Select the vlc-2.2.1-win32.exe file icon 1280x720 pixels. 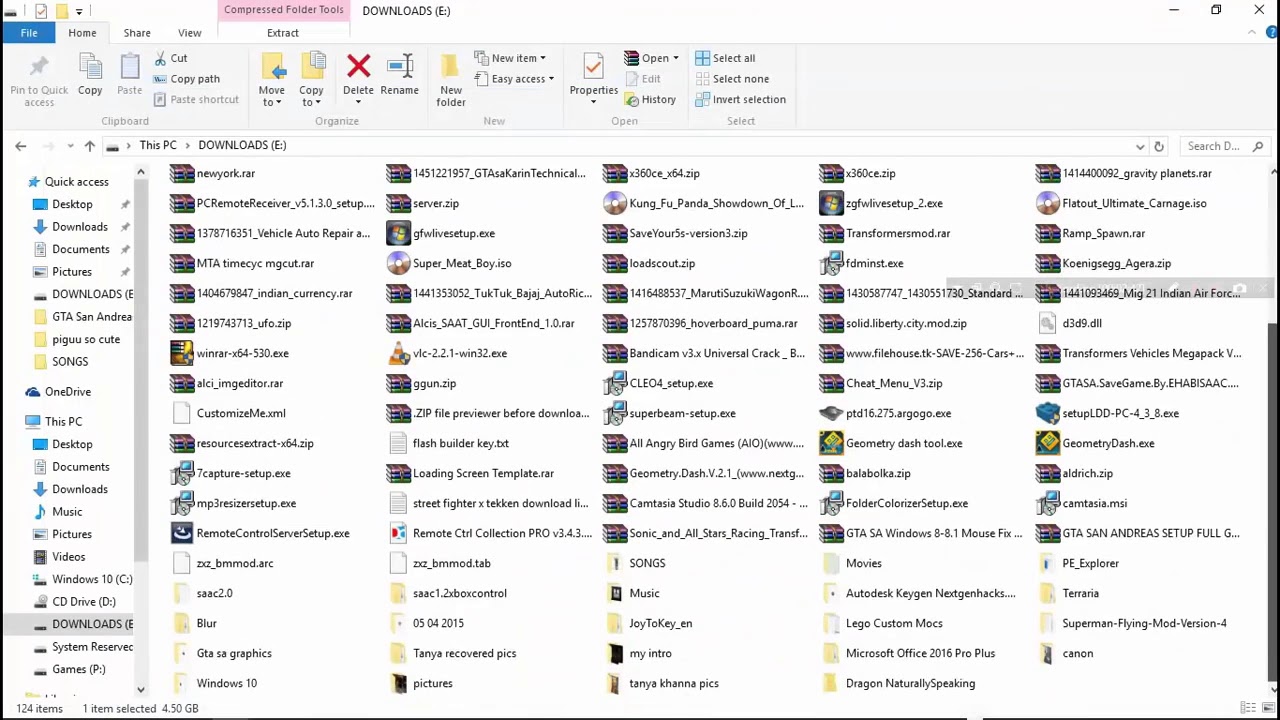[398, 353]
